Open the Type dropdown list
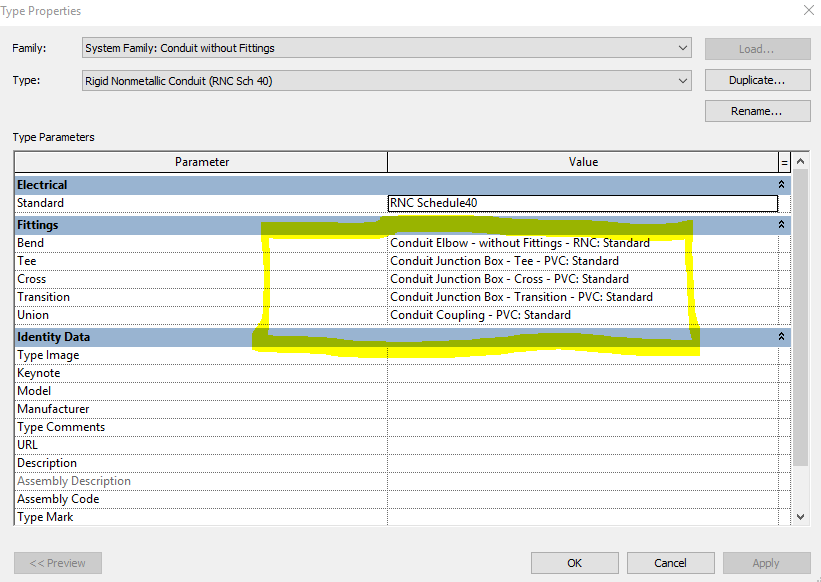 (683, 80)
